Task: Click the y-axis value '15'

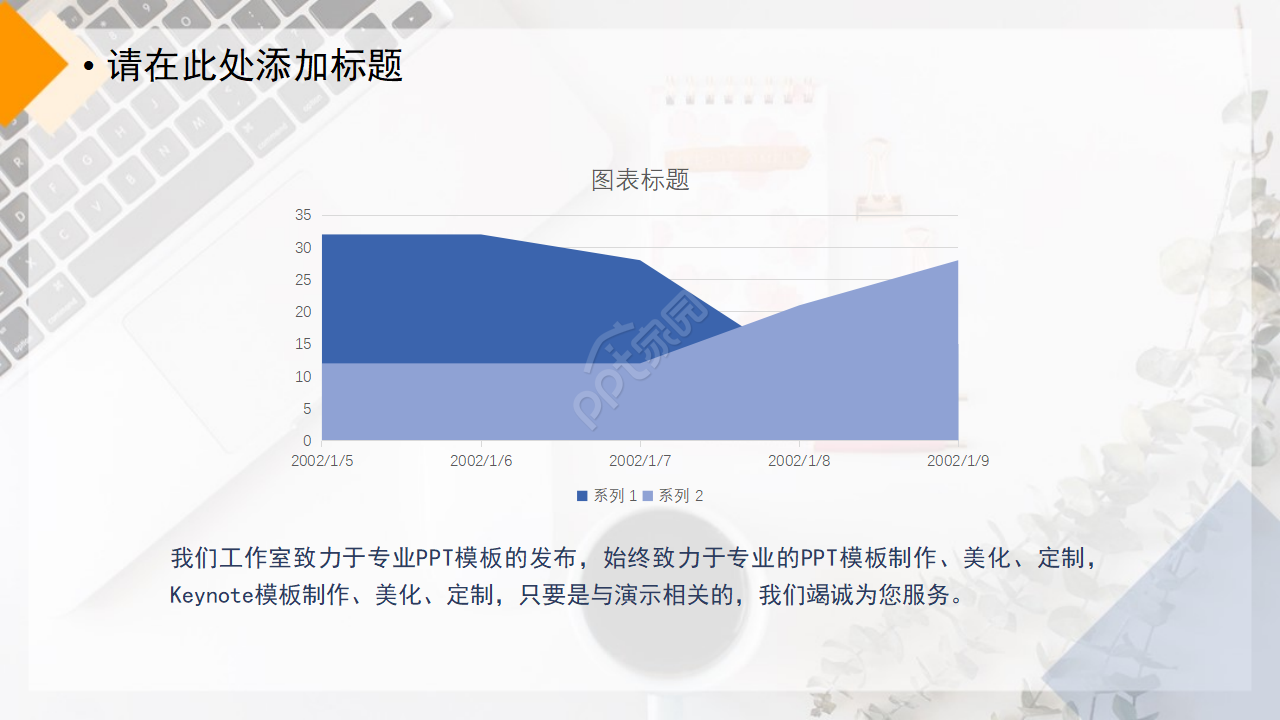Action: point(303,344)
